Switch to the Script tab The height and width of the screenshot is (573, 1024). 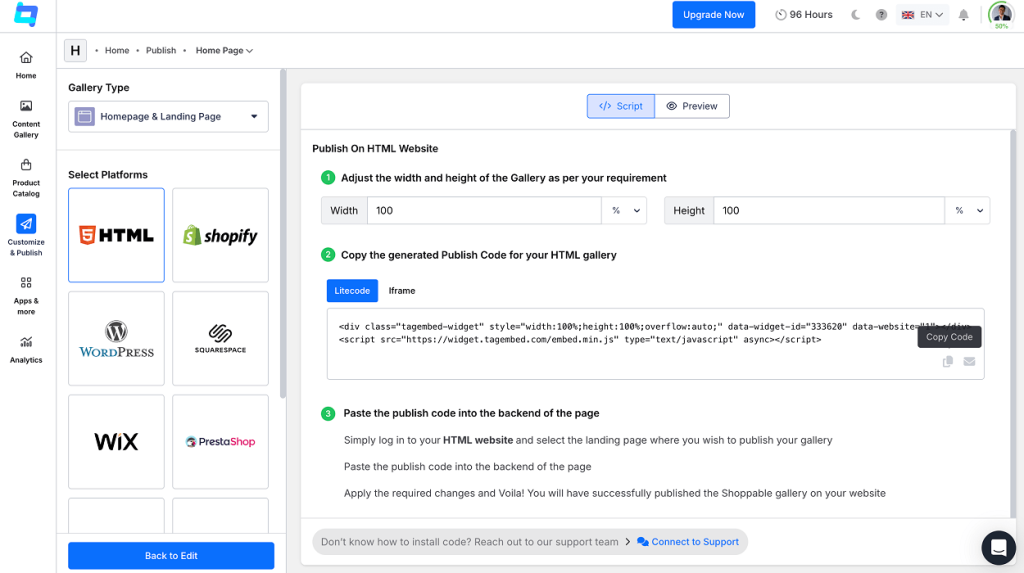point(620,106)
